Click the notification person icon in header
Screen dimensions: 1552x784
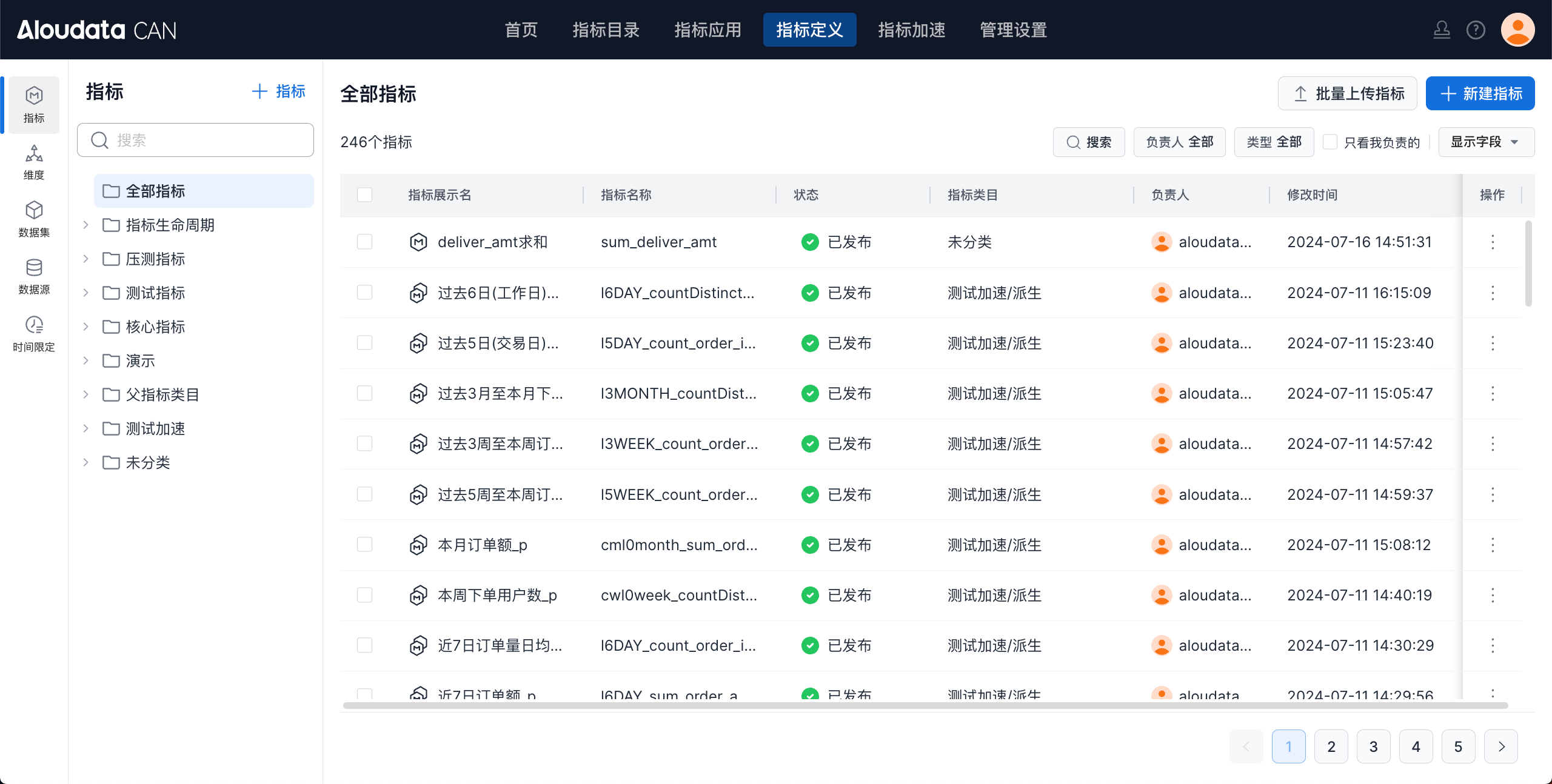point(1442,30)
